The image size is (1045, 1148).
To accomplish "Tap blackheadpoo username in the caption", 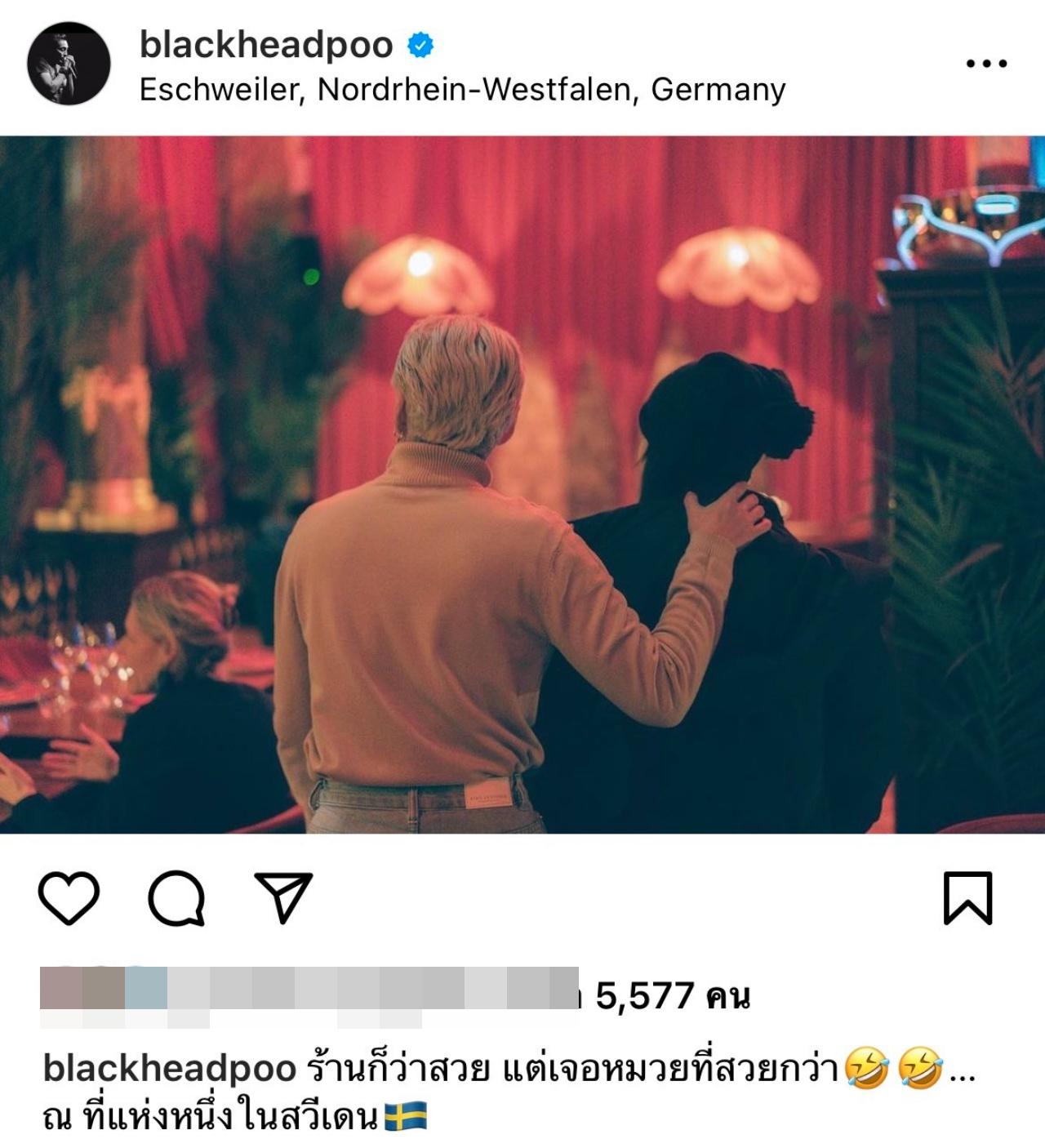I will tap(169, 1069).
